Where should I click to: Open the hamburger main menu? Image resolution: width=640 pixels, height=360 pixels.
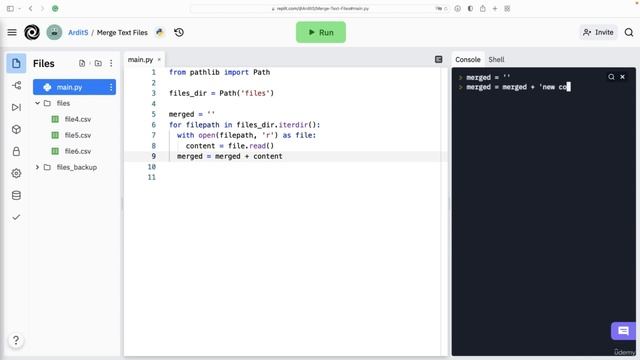pos(12,32)
